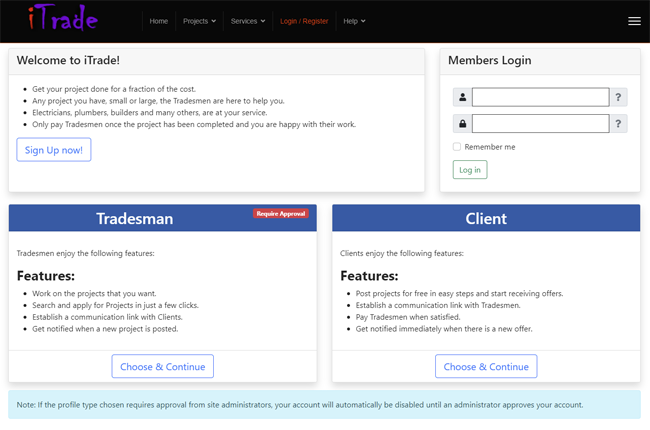The width and height of the screenshot is (650, 430).
Task: Open the hamburger menu icon
Action: (634, 21)
